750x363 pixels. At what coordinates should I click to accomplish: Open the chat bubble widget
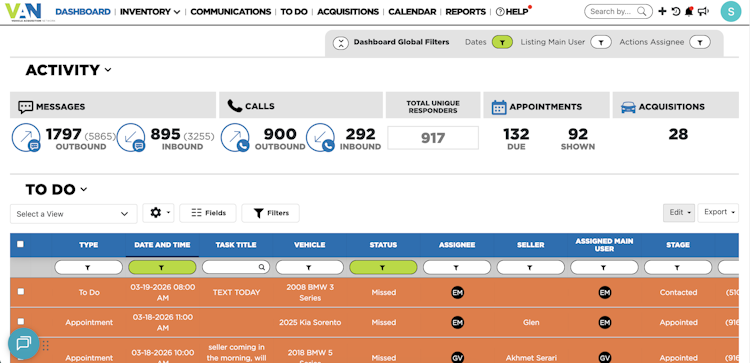click(23, 343)
